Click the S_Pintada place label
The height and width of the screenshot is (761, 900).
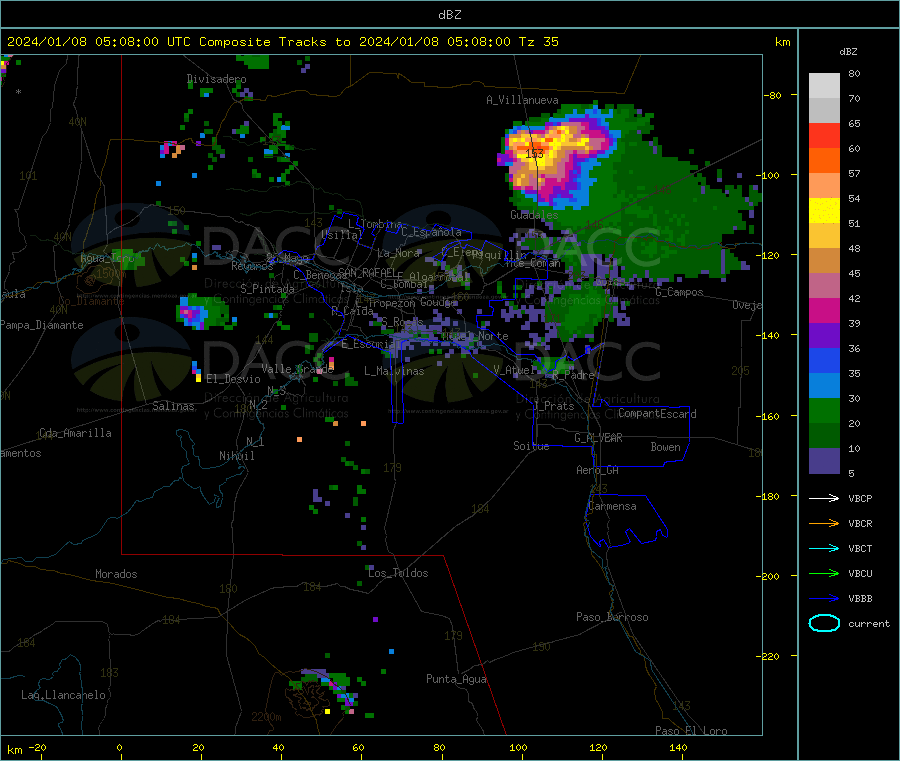(x=267, y=288)
